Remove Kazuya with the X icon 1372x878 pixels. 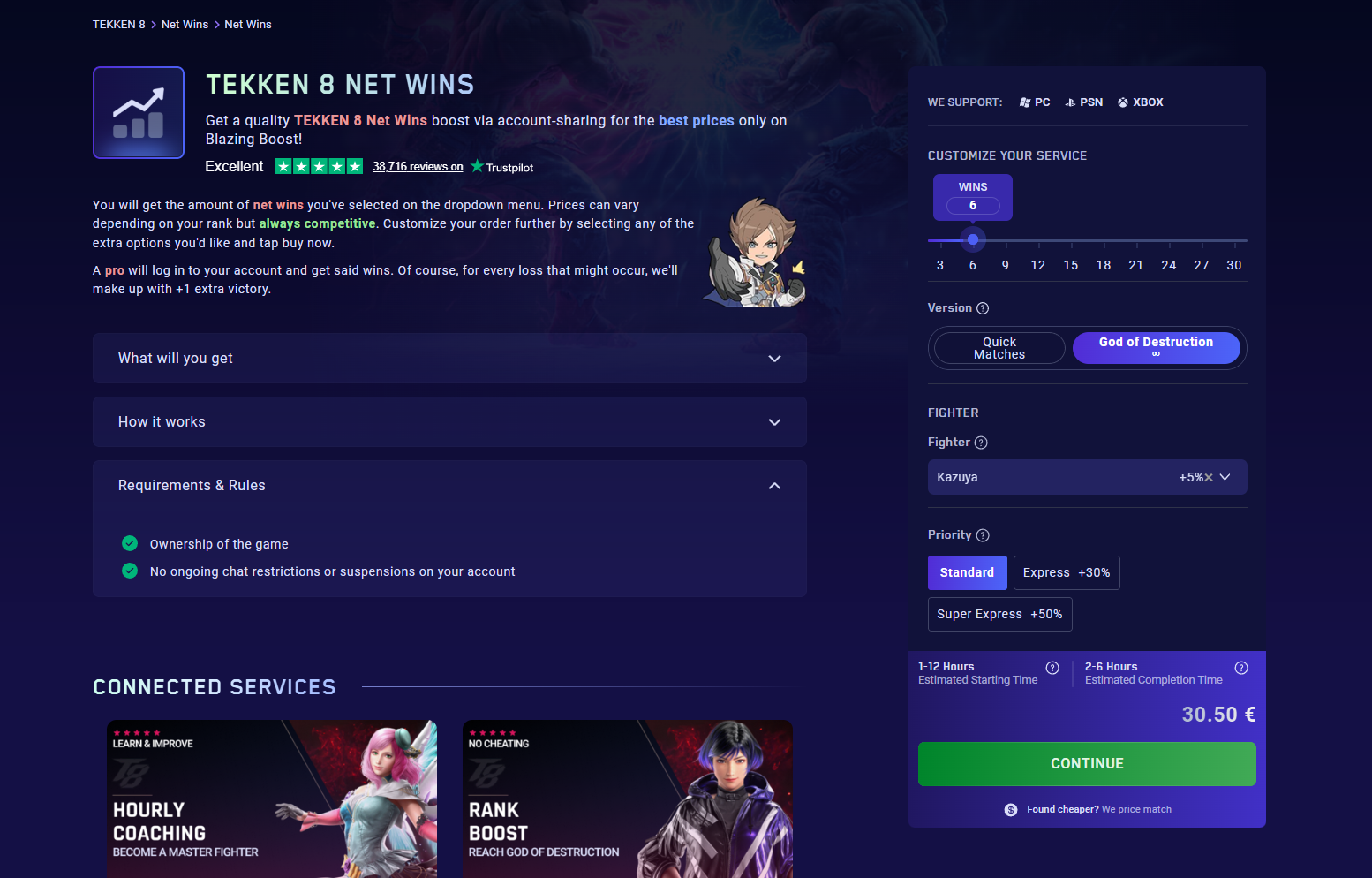pos(1209,477)
